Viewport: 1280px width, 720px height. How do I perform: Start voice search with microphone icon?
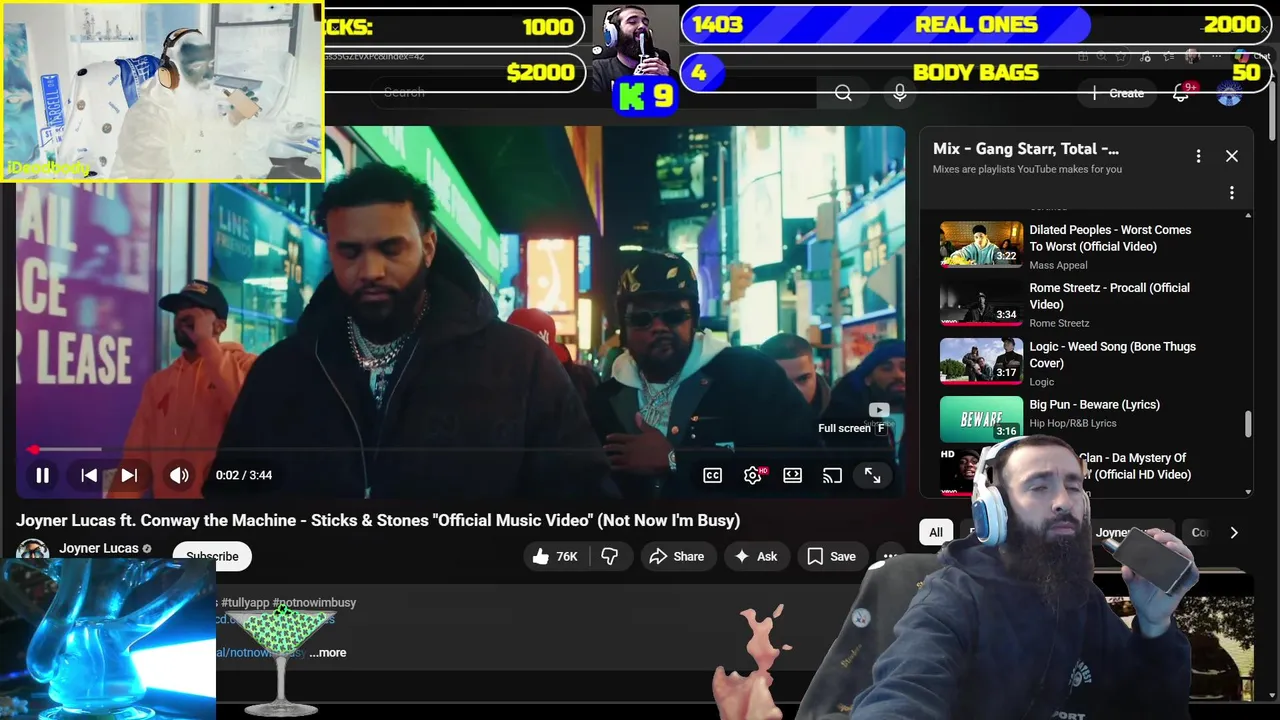[x=900, y=93]
